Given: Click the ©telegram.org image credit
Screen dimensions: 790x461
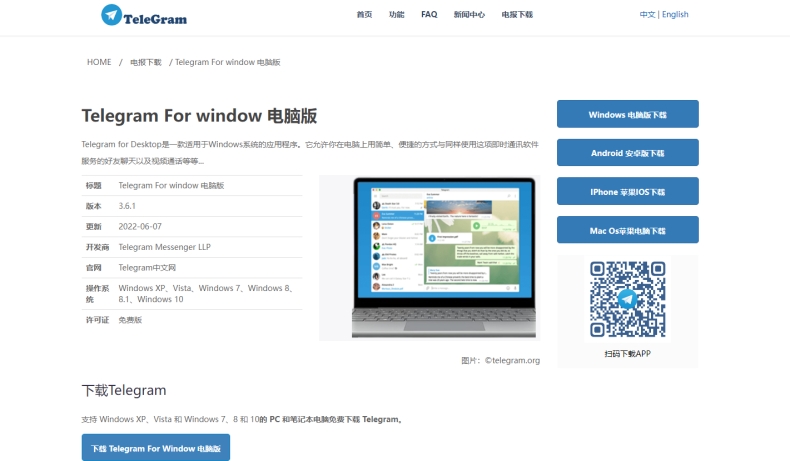Looking at the screenshot, I should 512,360.
